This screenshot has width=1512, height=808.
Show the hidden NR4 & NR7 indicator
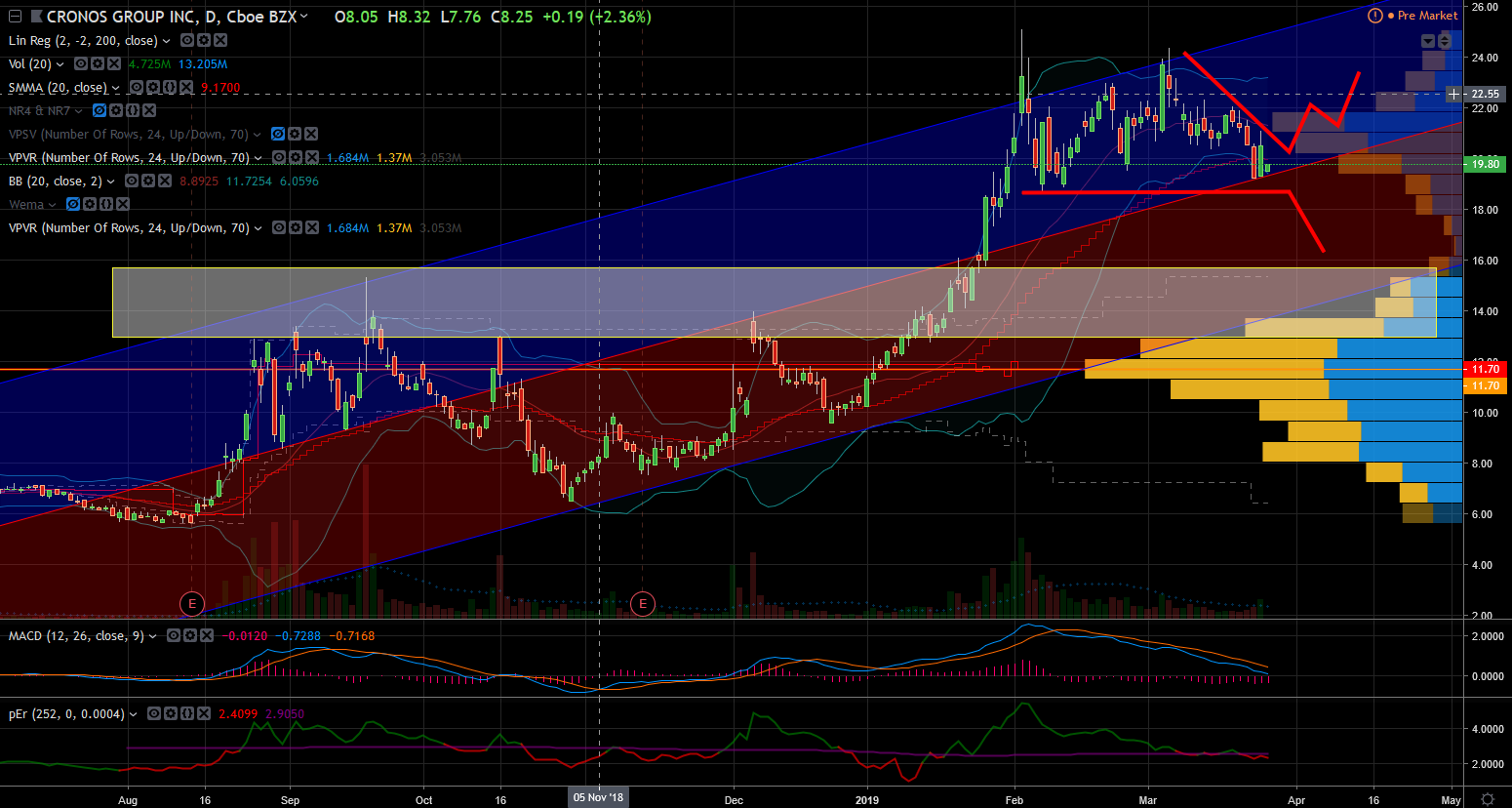click(99, 110)
